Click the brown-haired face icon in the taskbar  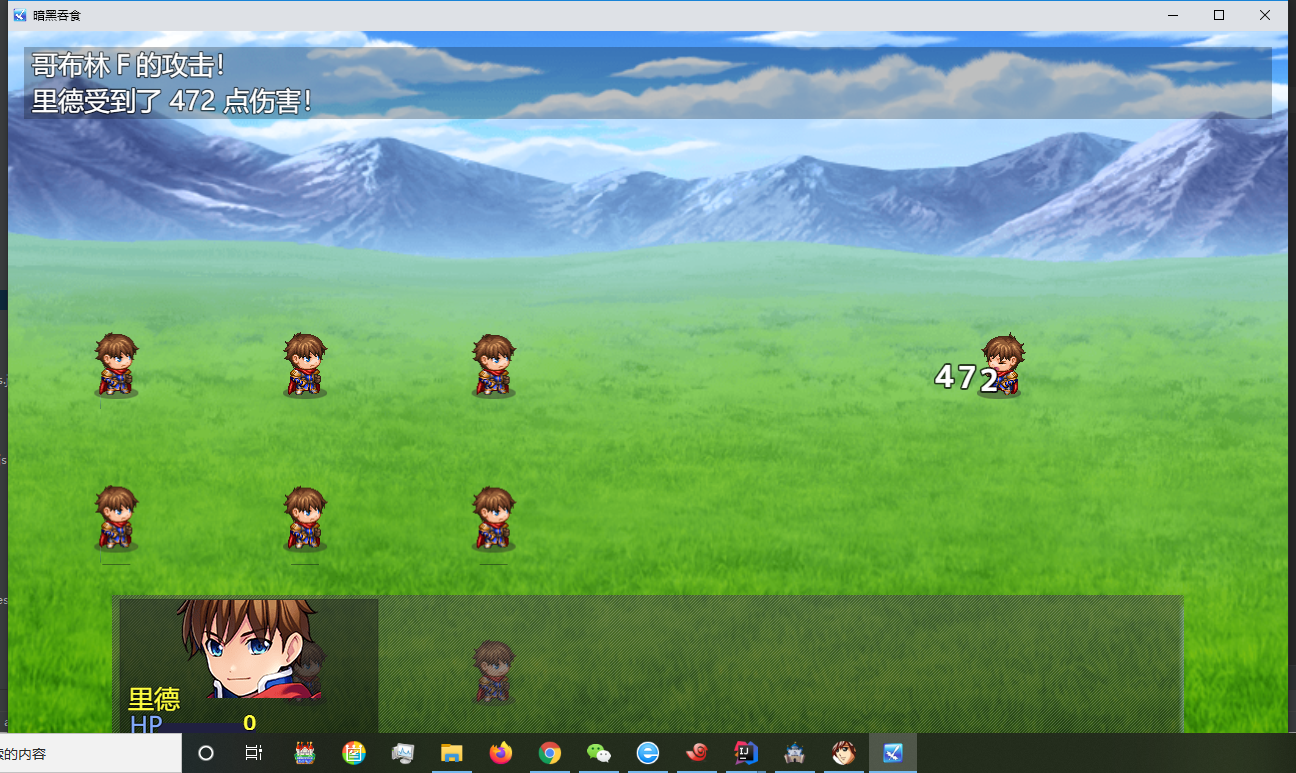click(844, 753)
